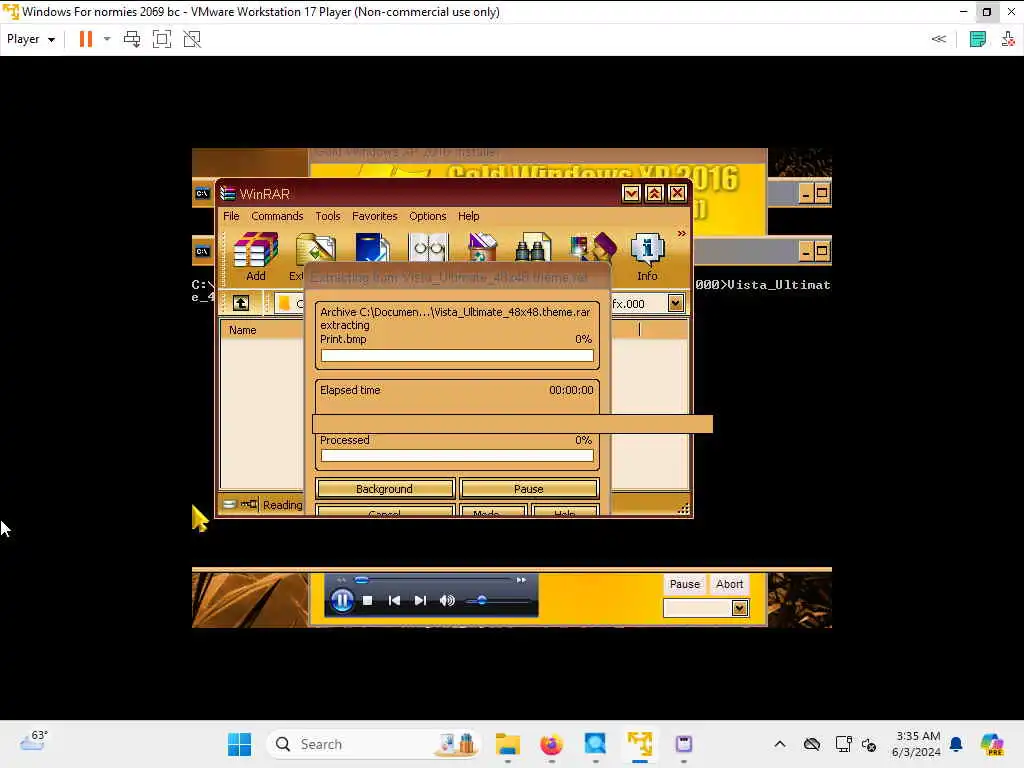Click the WinRAR title bar app icon
Screen dimensions: 1024x768
pyautogui.click(x=227, y=193)
